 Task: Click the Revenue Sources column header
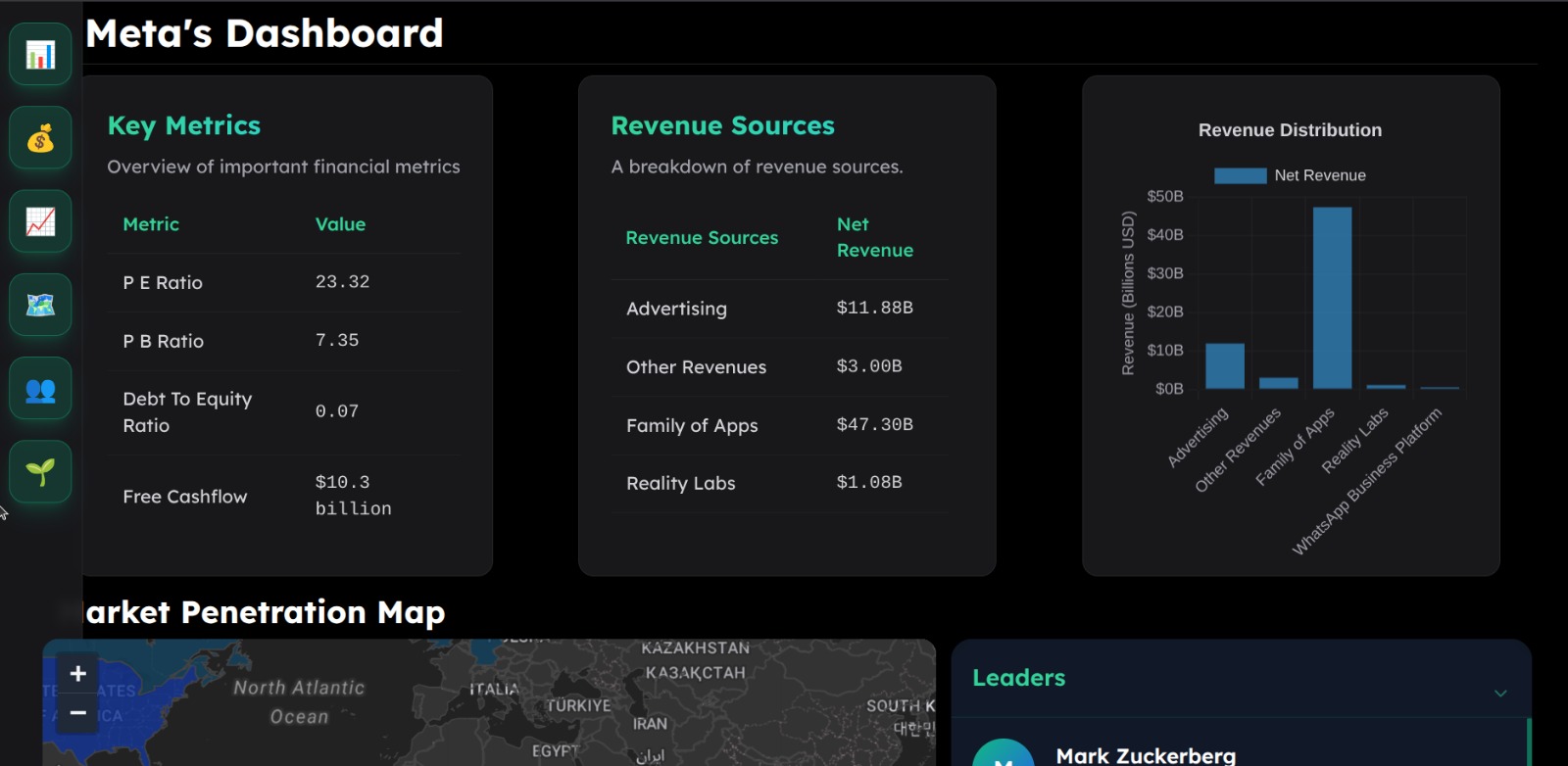(x=702, y=238)
